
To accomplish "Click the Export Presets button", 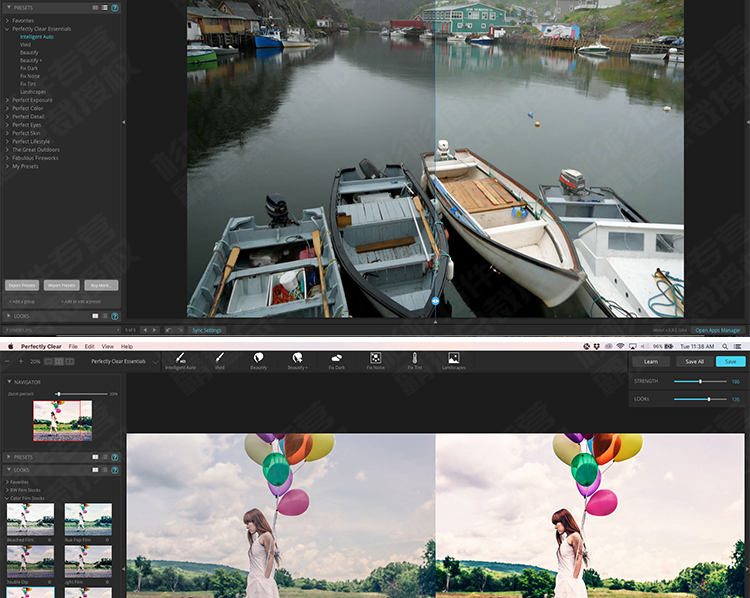I will [x=22, y=286].
